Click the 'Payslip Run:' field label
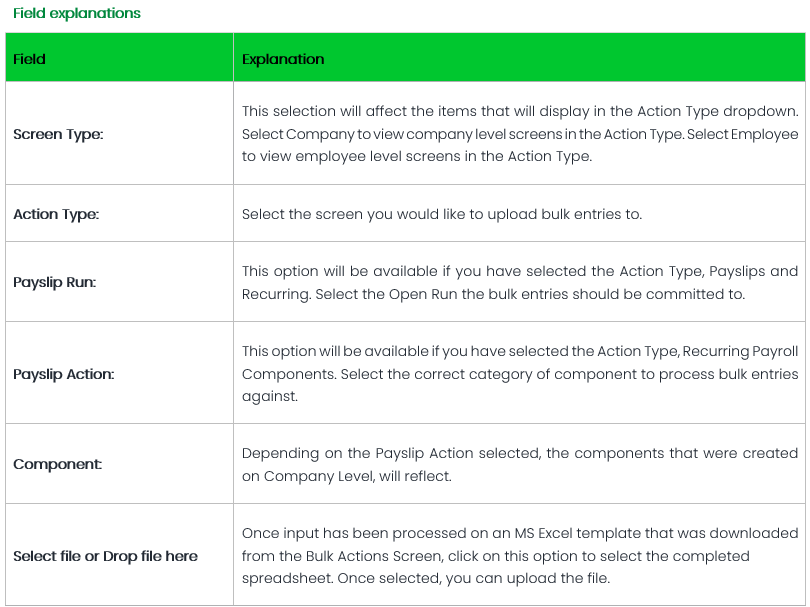This screenshot has width=810, height=607. coord(55,283)
